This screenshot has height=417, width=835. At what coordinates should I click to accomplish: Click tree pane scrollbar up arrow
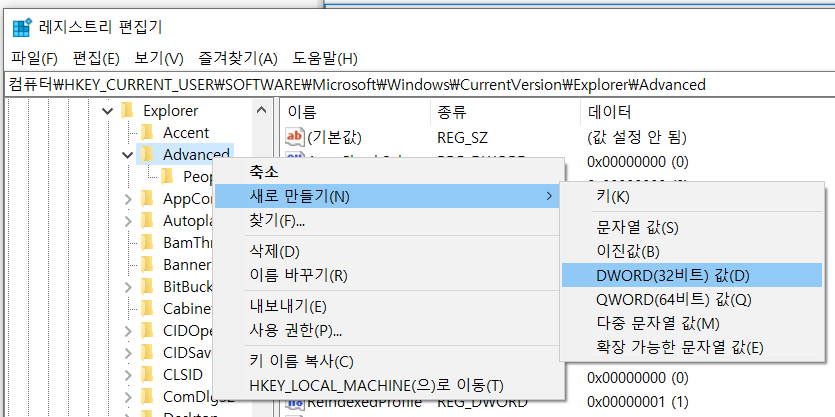[261, 111]
